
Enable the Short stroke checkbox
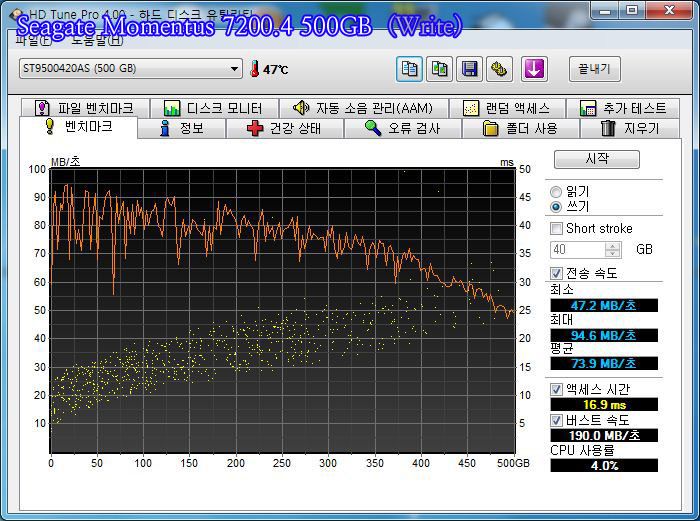556,229
